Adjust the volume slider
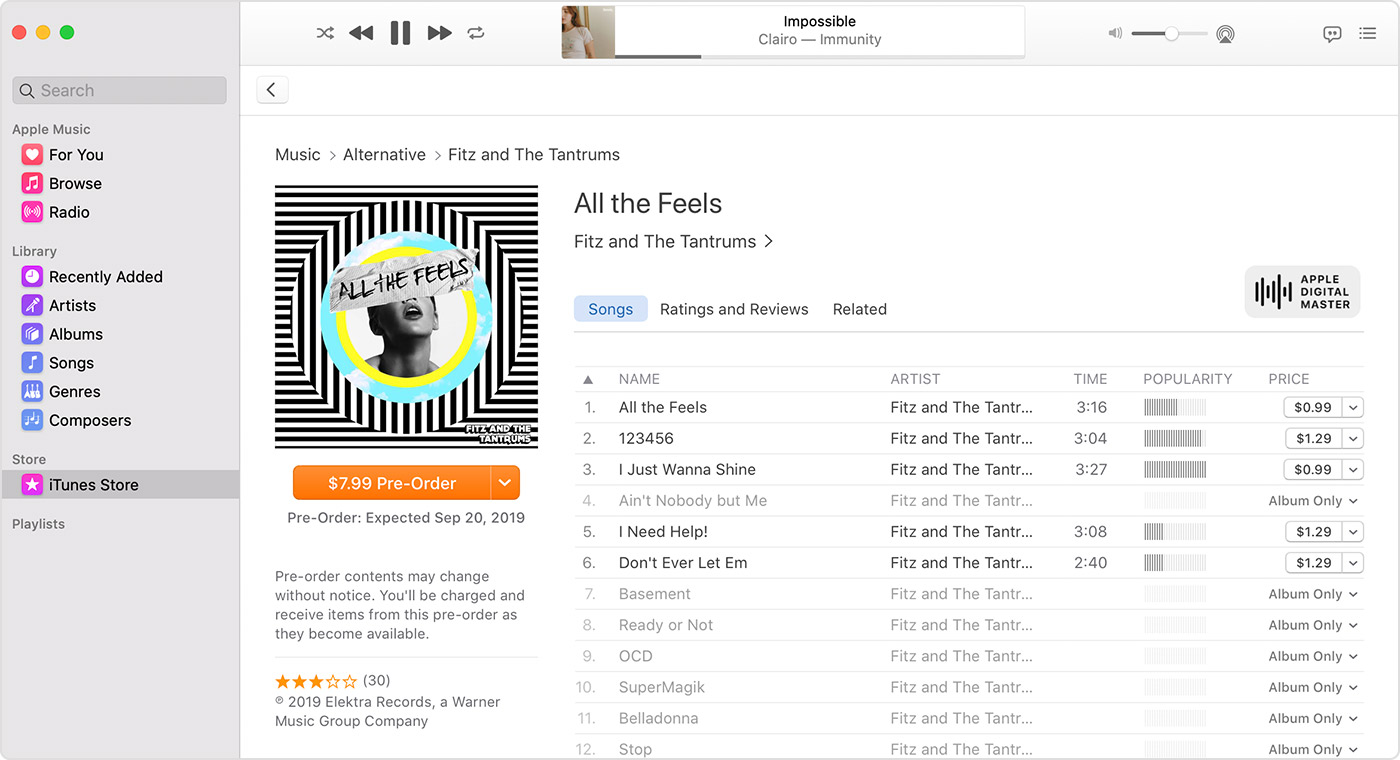 click(1171, 34)
